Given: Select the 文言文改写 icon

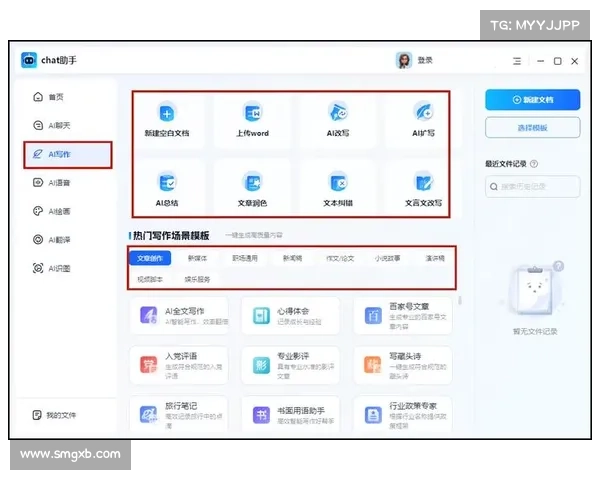Looking at the screenshot, I should coord(424,183).
